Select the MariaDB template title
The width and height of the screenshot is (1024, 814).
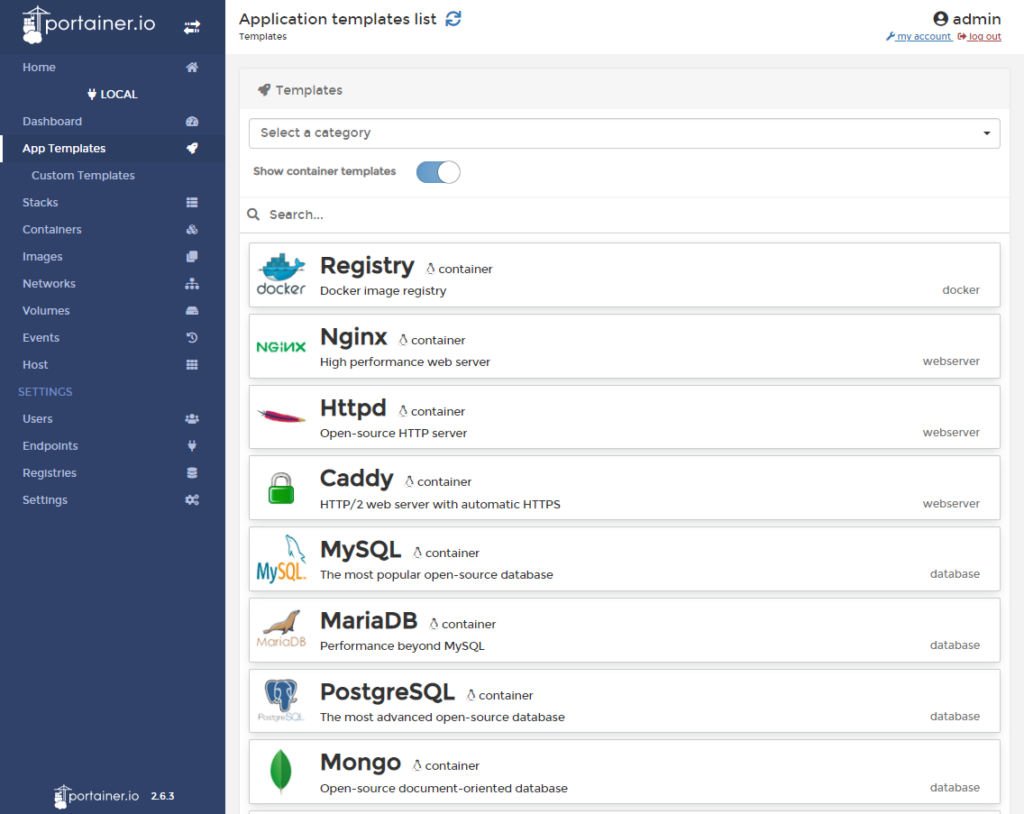click(368, 621)
